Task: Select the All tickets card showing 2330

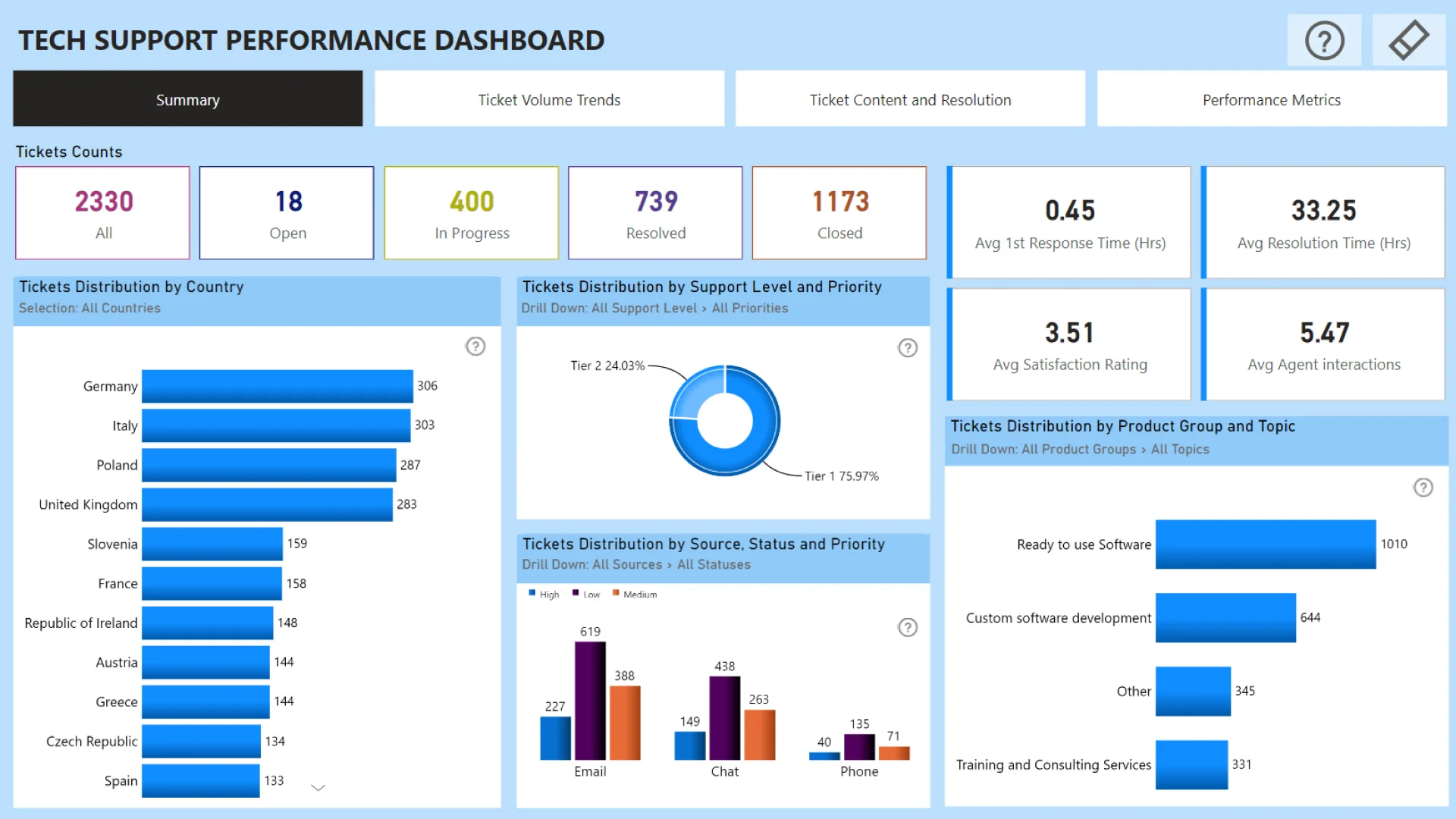Action: 103,213
